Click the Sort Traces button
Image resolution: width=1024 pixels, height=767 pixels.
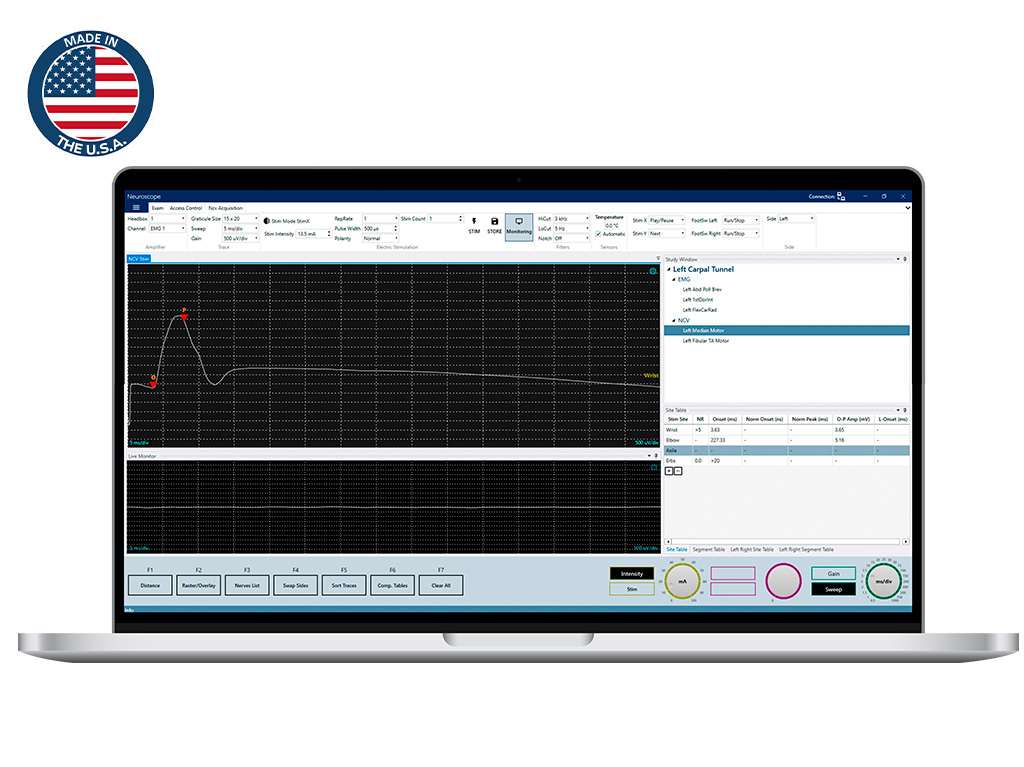(344, 585)
